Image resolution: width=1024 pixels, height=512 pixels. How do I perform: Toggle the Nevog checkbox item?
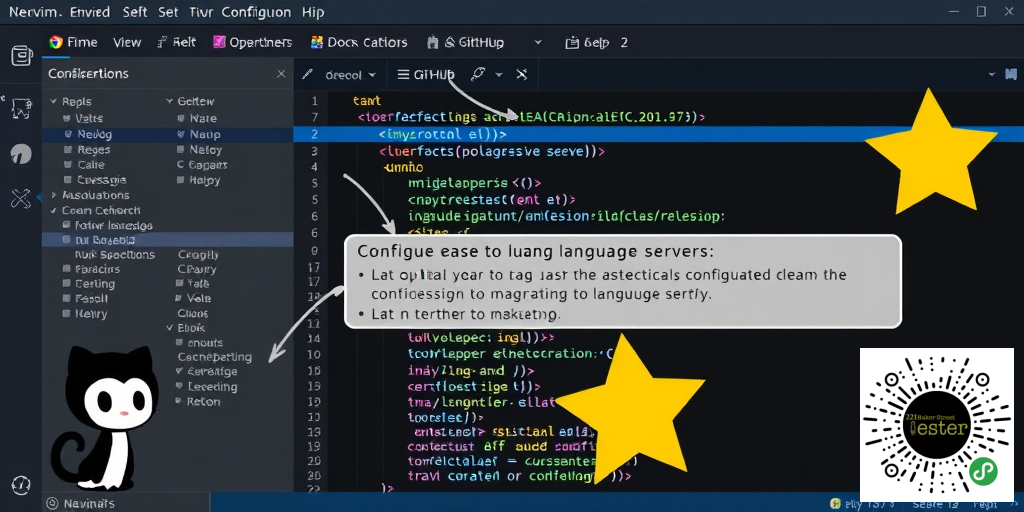click(68, 134)
